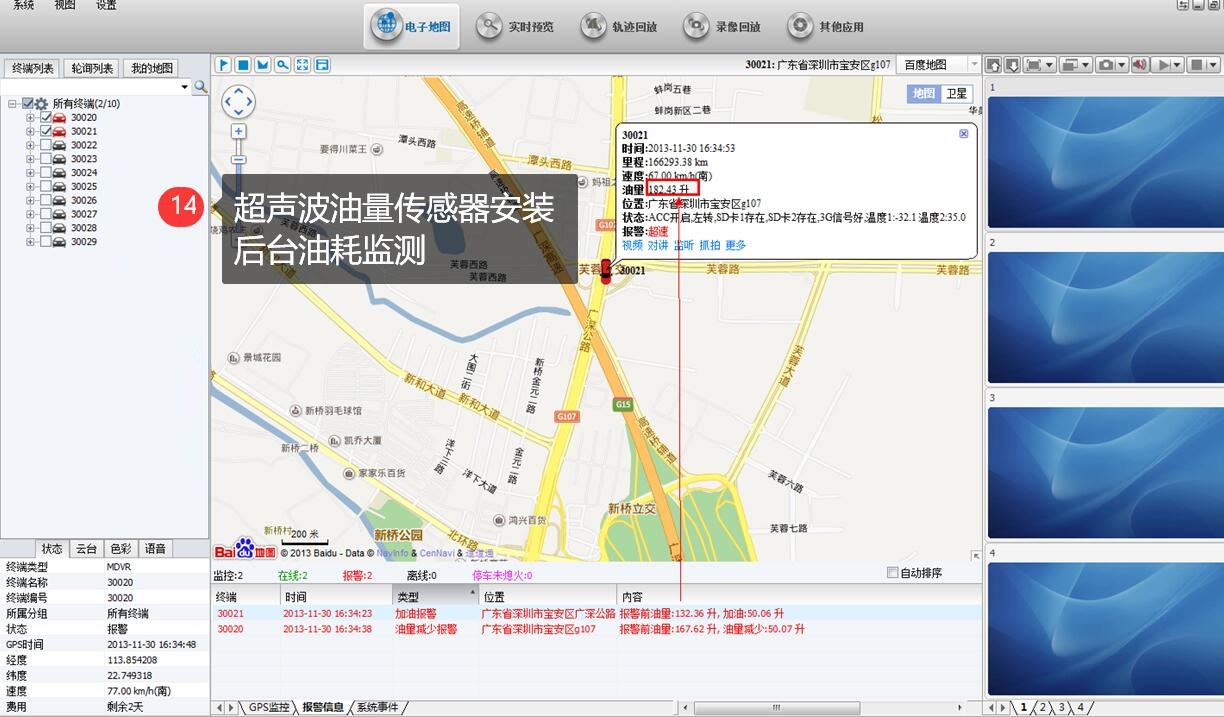The image size is (1224, 717).
Task: Uncheck the checkbox for terminal 30021
Action: (46, 131)
